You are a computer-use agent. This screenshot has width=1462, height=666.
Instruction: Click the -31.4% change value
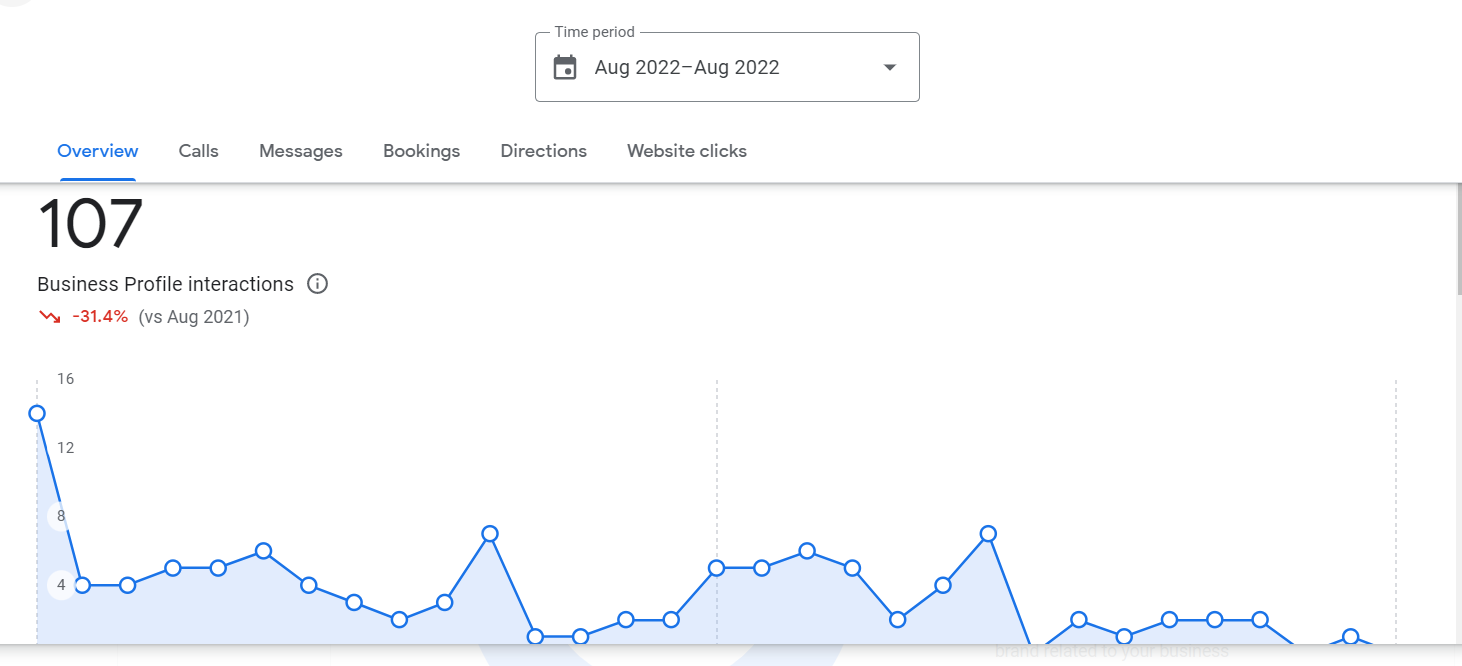point(100,317)
